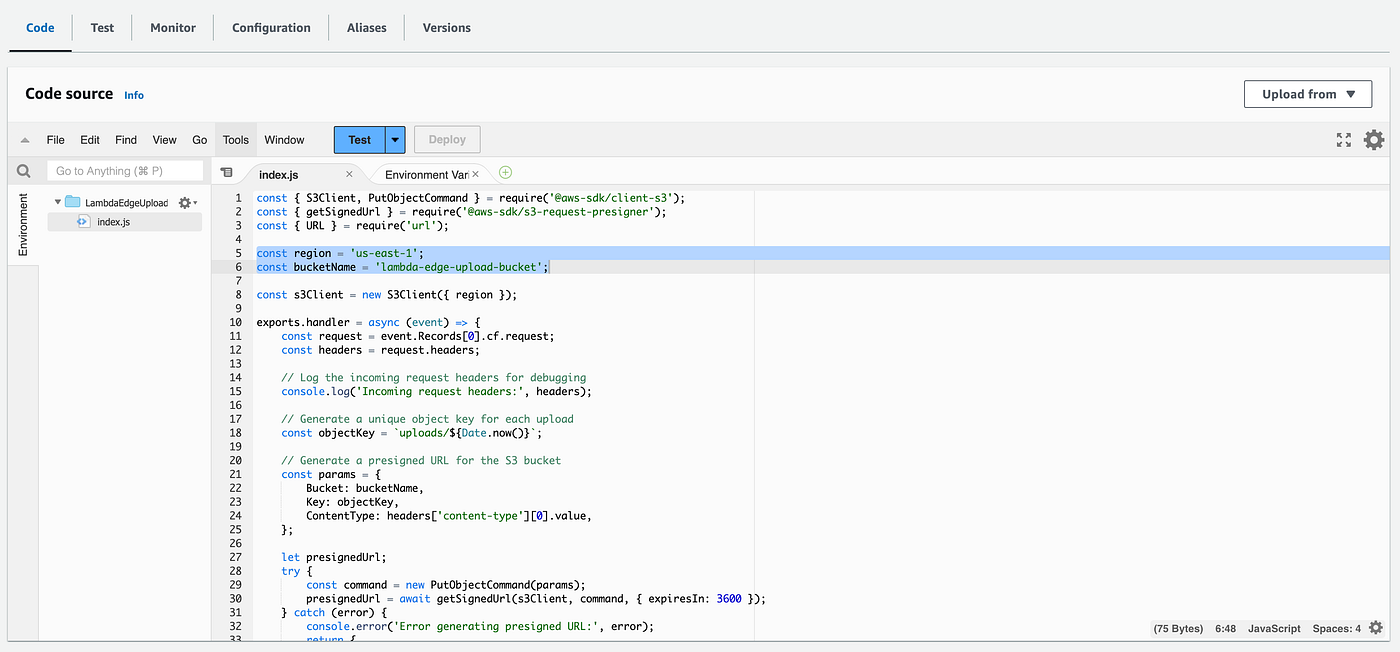Image resolution: width=1400 pixels, height=652 pixels.
Task: Click the blue Test button
Action: [360, 140]
